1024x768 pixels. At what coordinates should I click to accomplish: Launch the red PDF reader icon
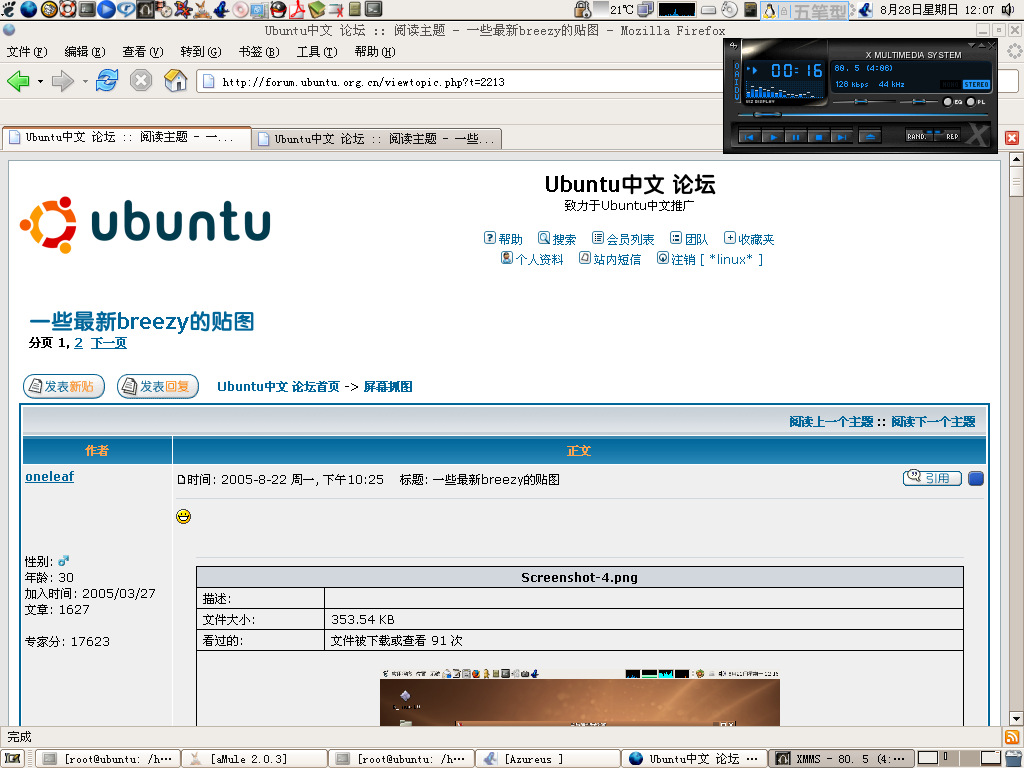(298, 9)
